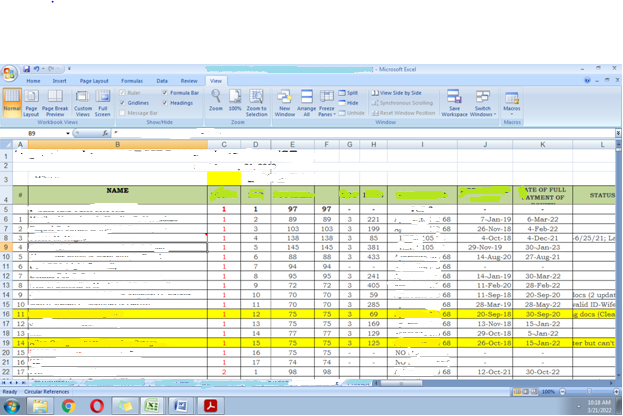This screenshot has width=623, height=416.
Task: Select row 16 header
Action: 6,314
